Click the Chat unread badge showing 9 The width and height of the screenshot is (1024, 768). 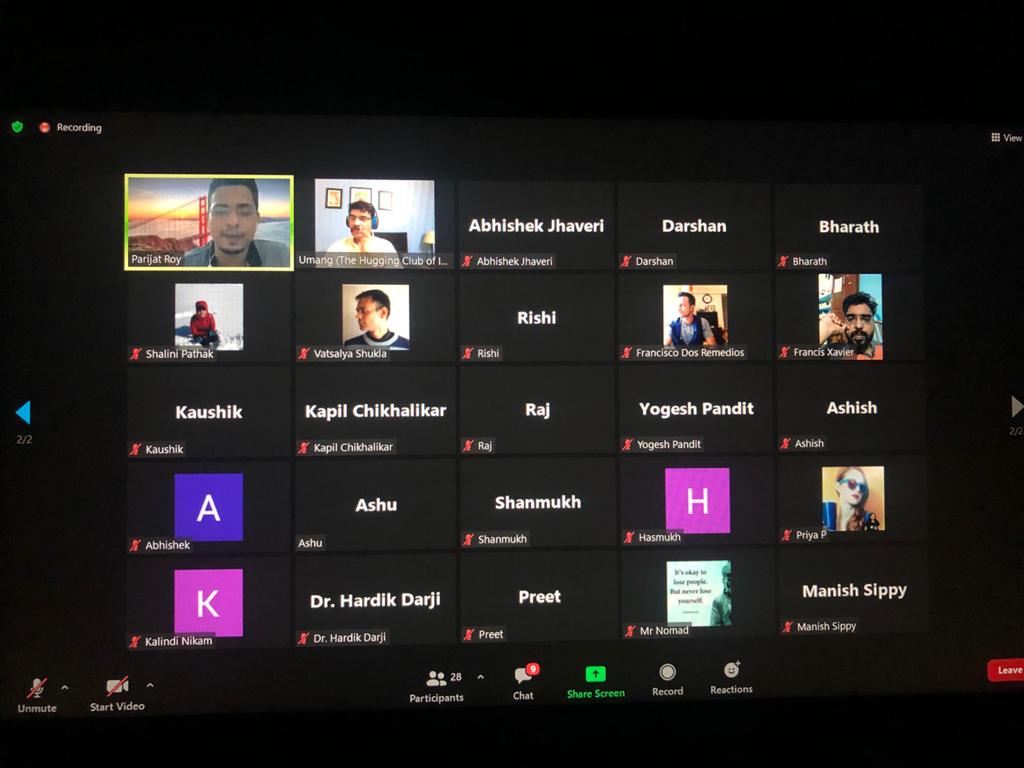533,669
